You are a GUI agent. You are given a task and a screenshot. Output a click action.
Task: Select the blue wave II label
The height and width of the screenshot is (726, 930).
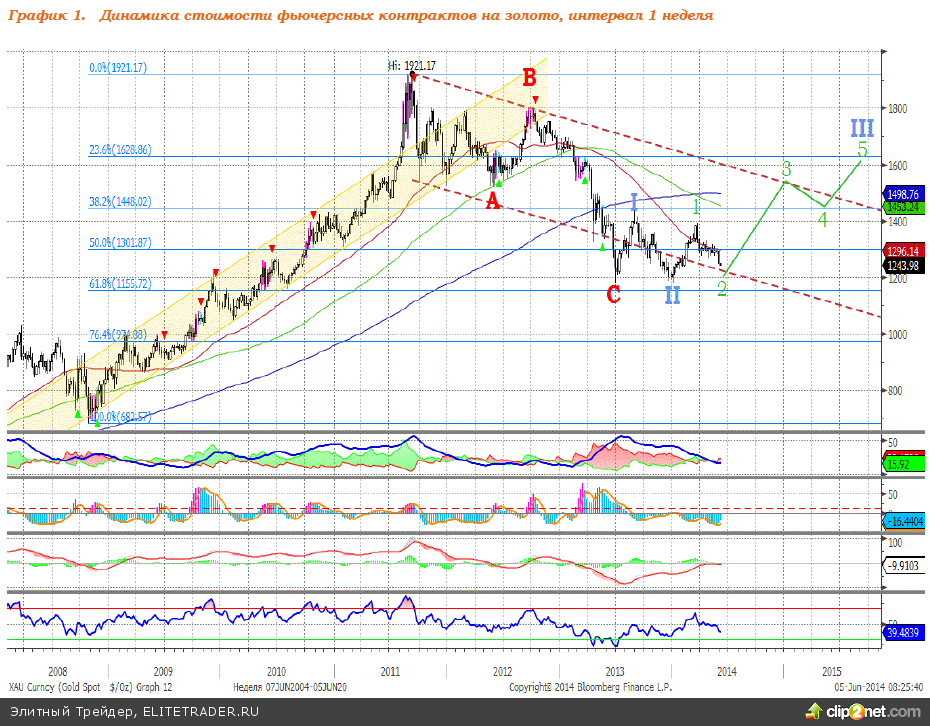(x=672, y=295)
